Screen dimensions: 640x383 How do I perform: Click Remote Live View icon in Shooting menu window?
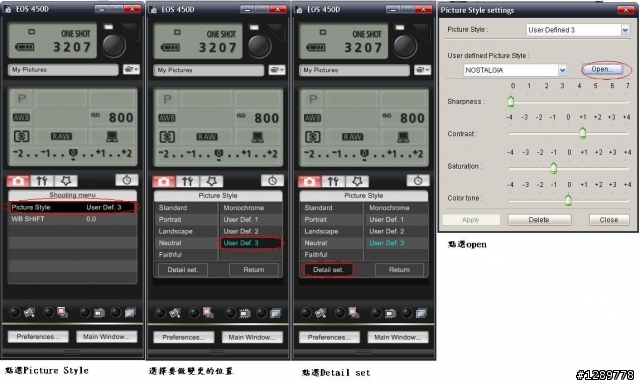click(x=29, y=313)
